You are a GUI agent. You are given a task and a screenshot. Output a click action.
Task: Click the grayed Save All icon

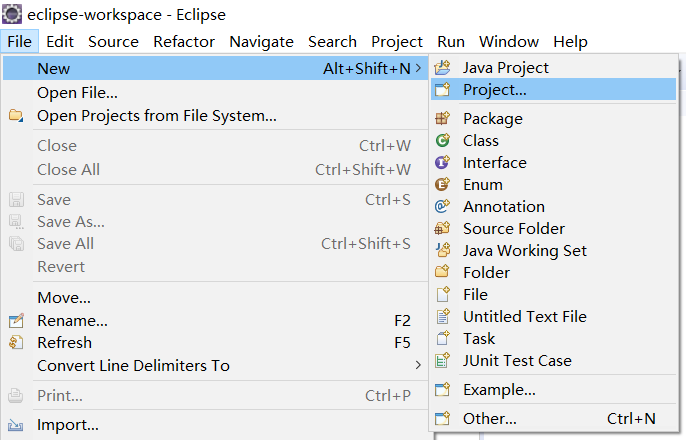[17, 244]
